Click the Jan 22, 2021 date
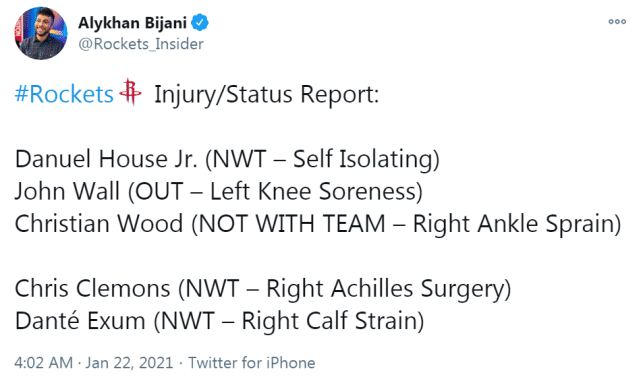This screenshot has height=377, width=641. click(129, 363)
